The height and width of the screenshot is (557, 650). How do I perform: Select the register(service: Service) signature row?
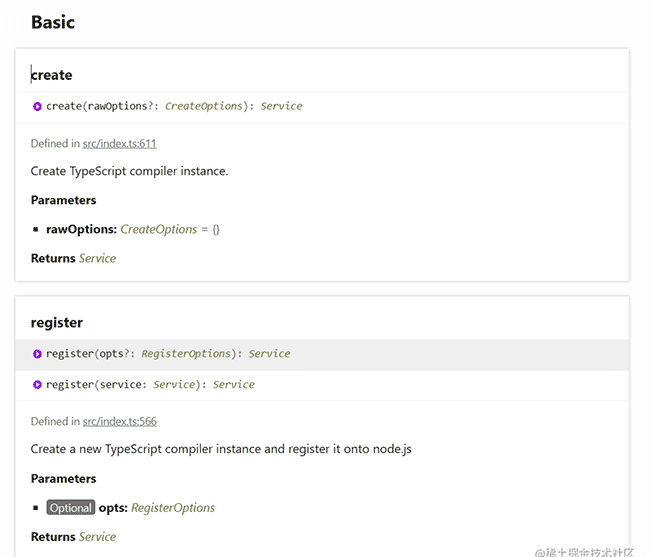322,385
